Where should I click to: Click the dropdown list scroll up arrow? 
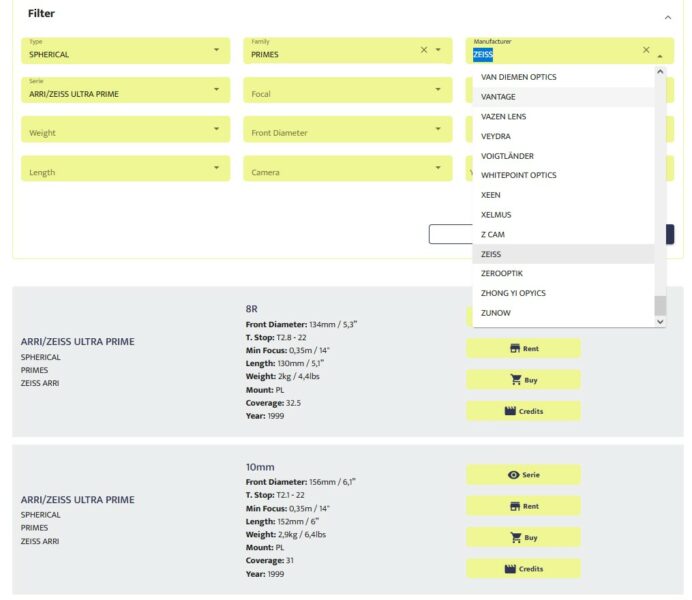tap(660, 71)
